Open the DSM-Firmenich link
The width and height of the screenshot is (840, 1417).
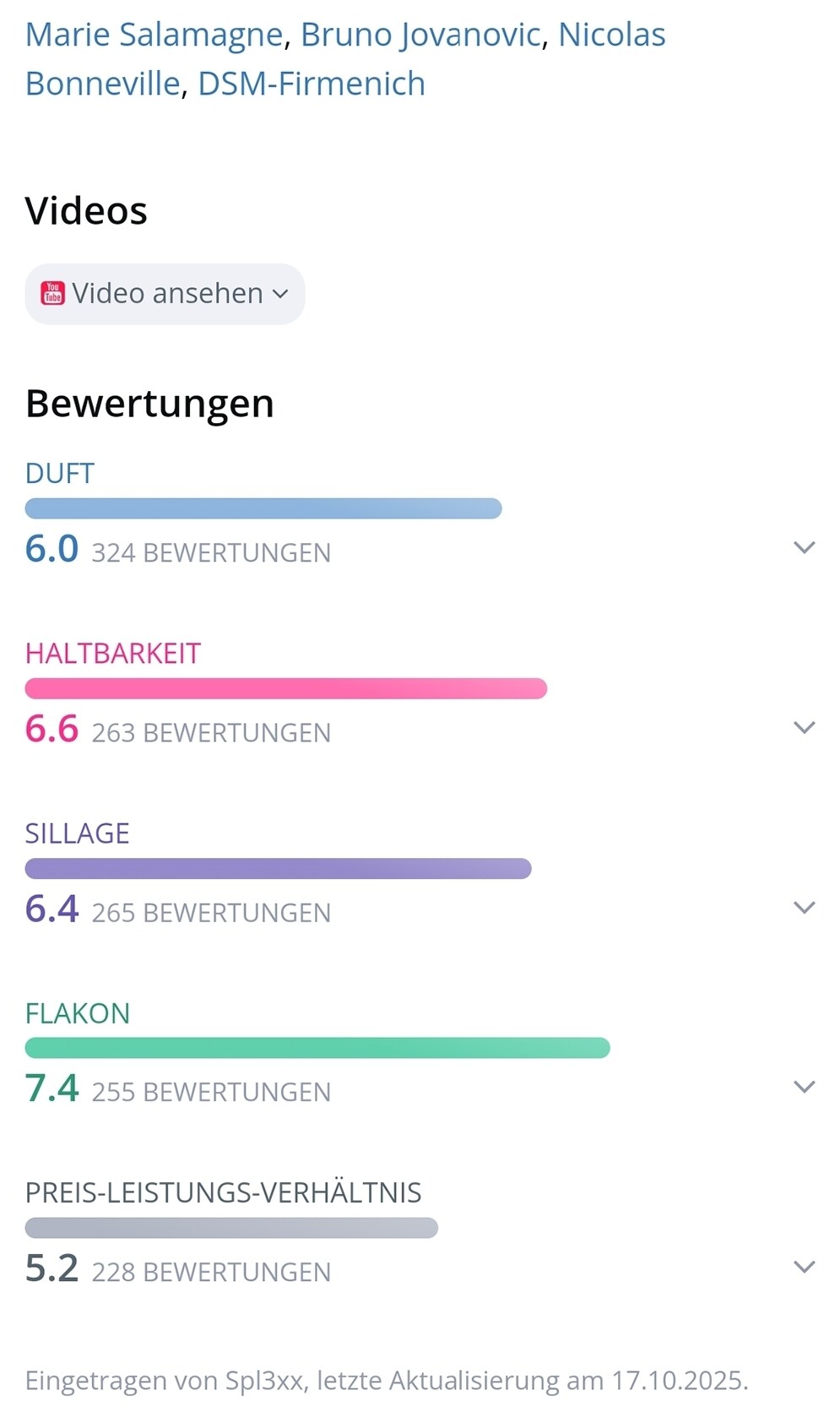click(311, 84)
